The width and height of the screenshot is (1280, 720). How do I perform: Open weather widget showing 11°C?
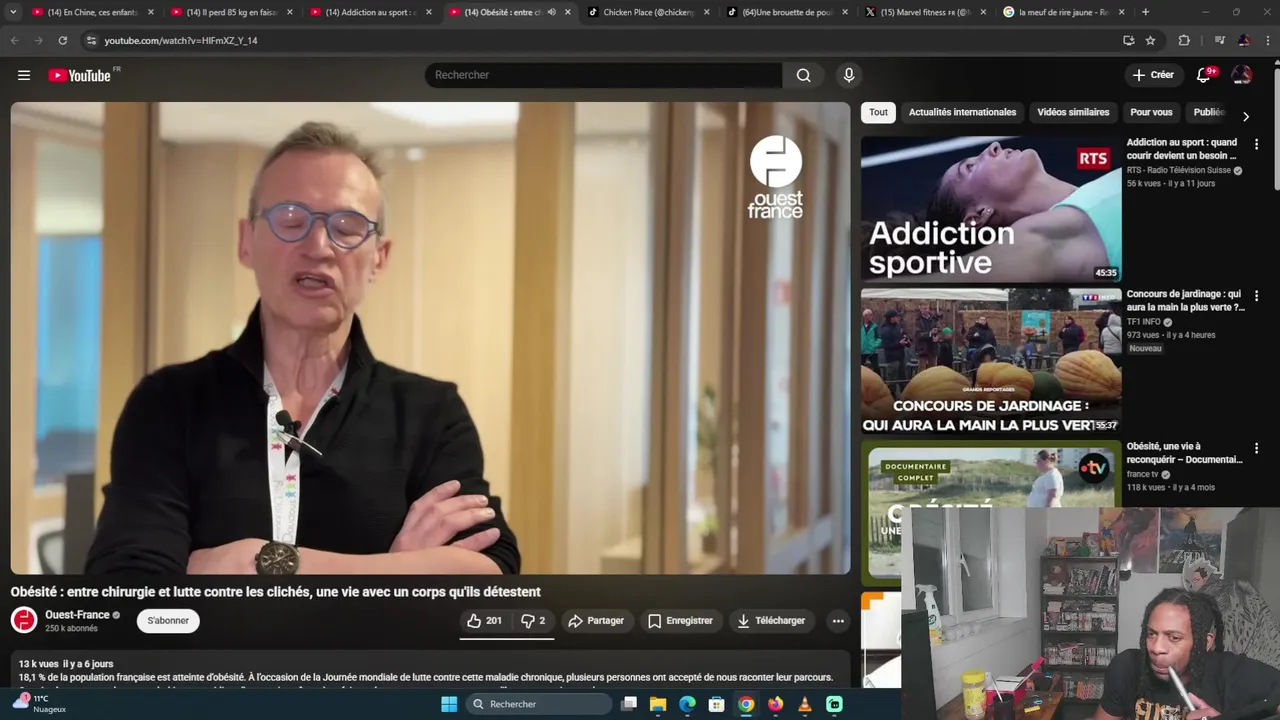[39, 704]
